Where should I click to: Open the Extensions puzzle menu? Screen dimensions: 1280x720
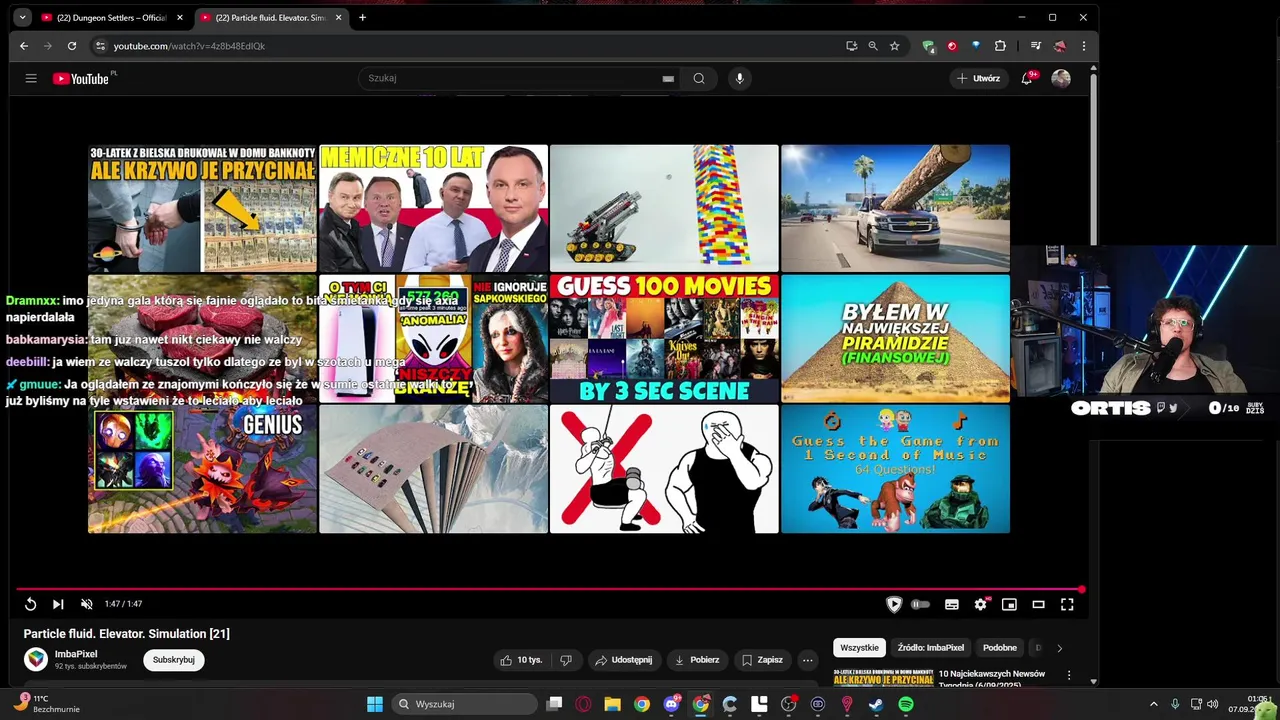coord(1000,46)
